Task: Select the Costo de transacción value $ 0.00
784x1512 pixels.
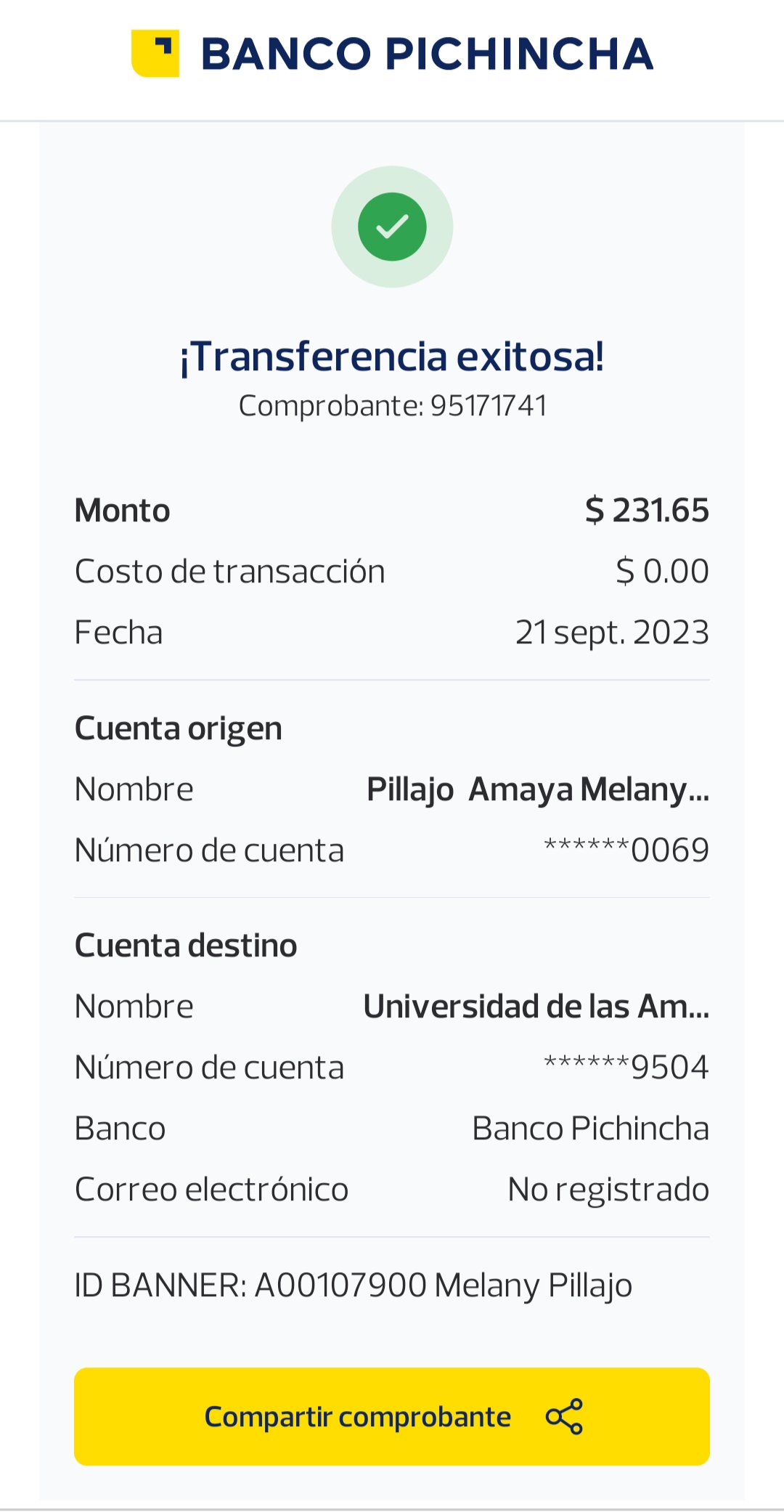Action: (662, 572)
